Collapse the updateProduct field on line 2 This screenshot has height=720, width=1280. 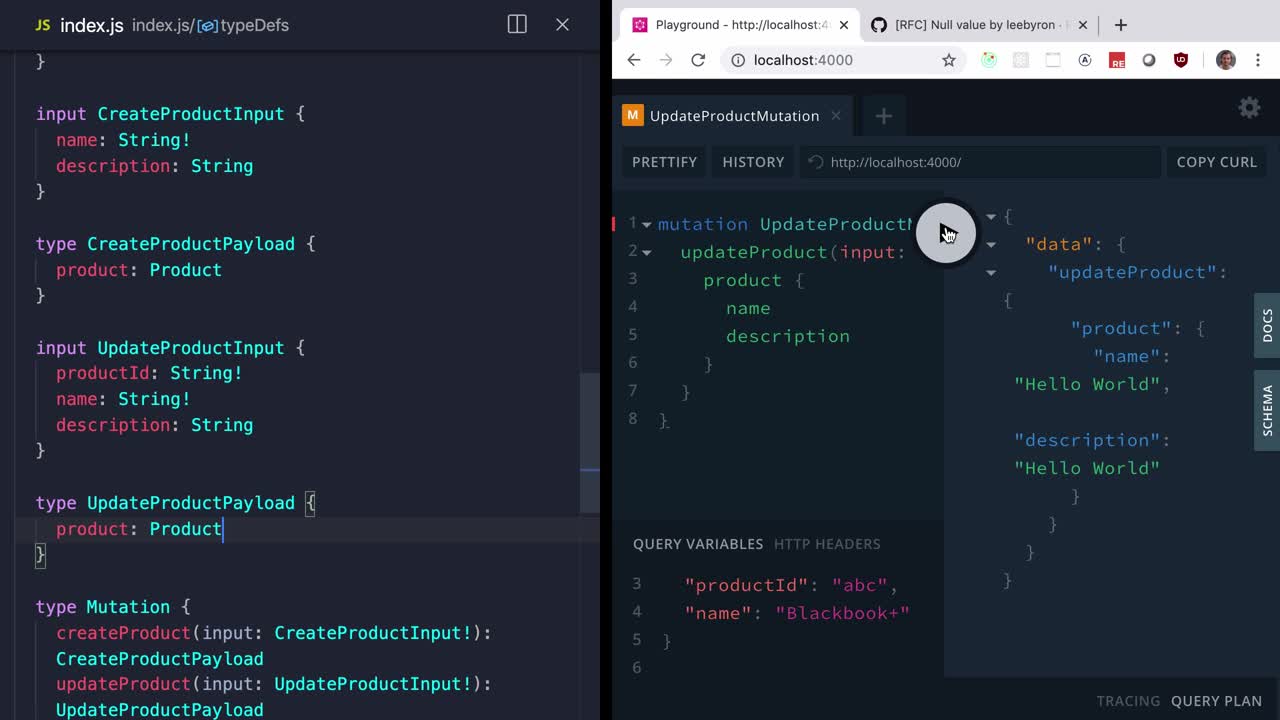pos(647,253)
